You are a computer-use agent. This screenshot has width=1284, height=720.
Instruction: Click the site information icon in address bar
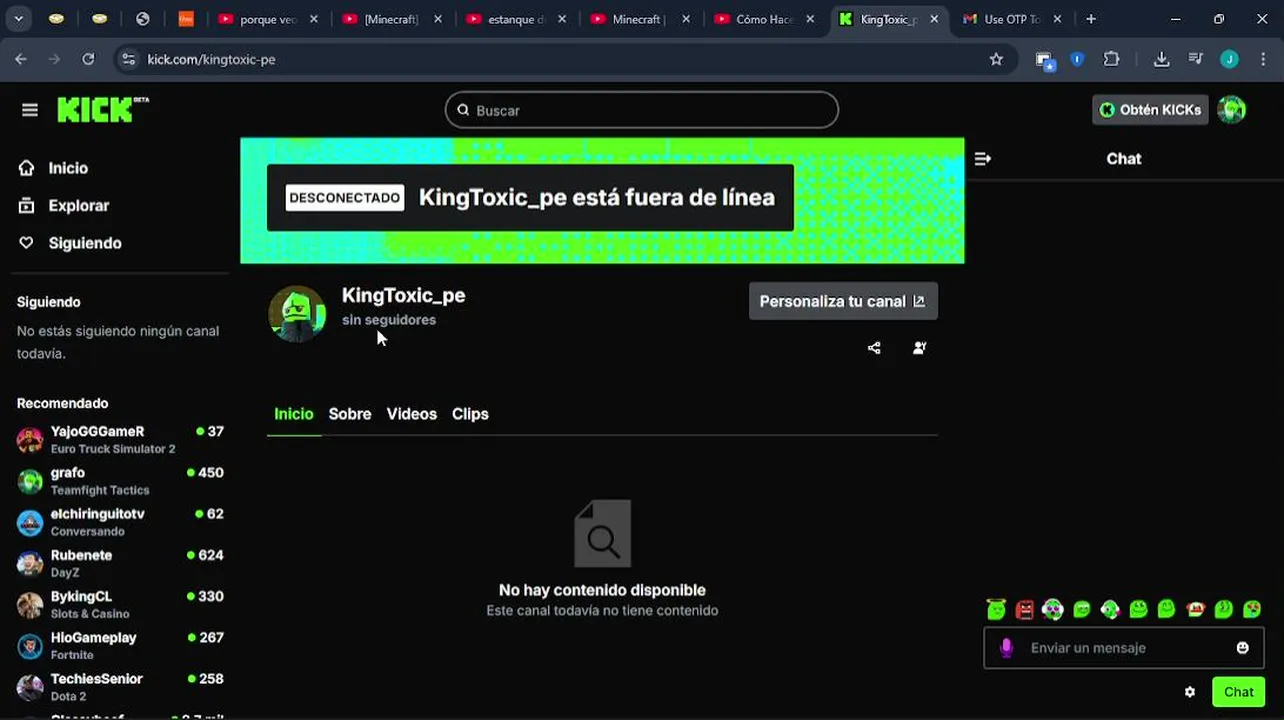pyautogui.click(x=128, y=59)
